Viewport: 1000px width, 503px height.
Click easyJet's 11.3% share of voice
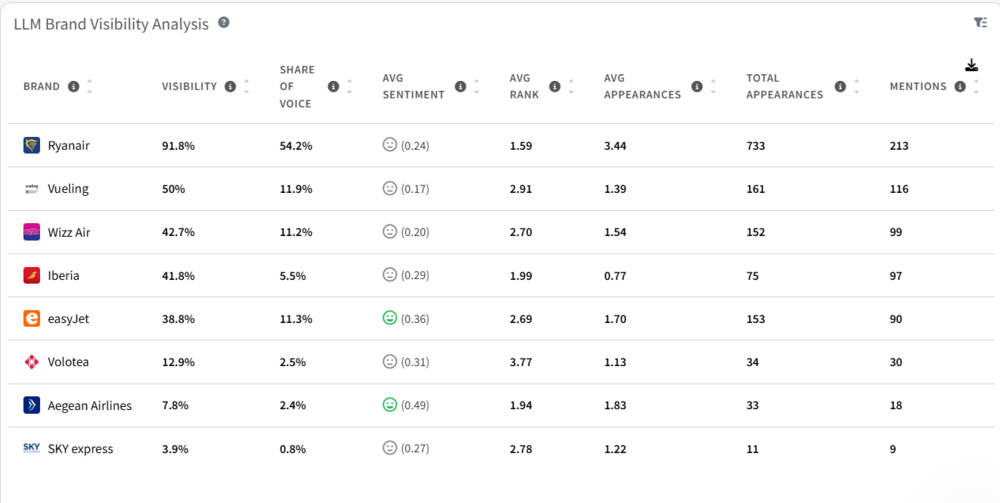296,319
